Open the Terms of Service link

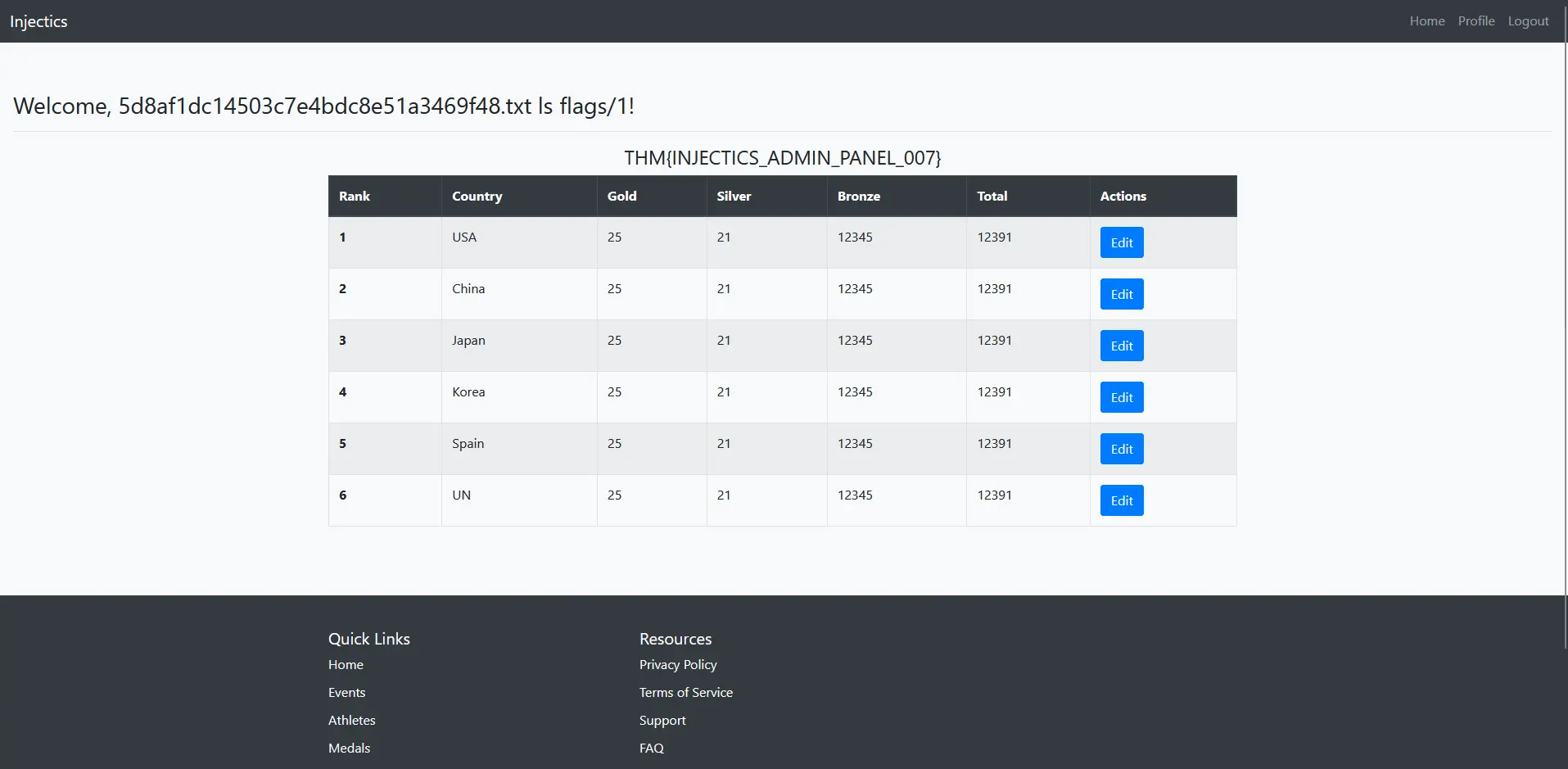686,693
